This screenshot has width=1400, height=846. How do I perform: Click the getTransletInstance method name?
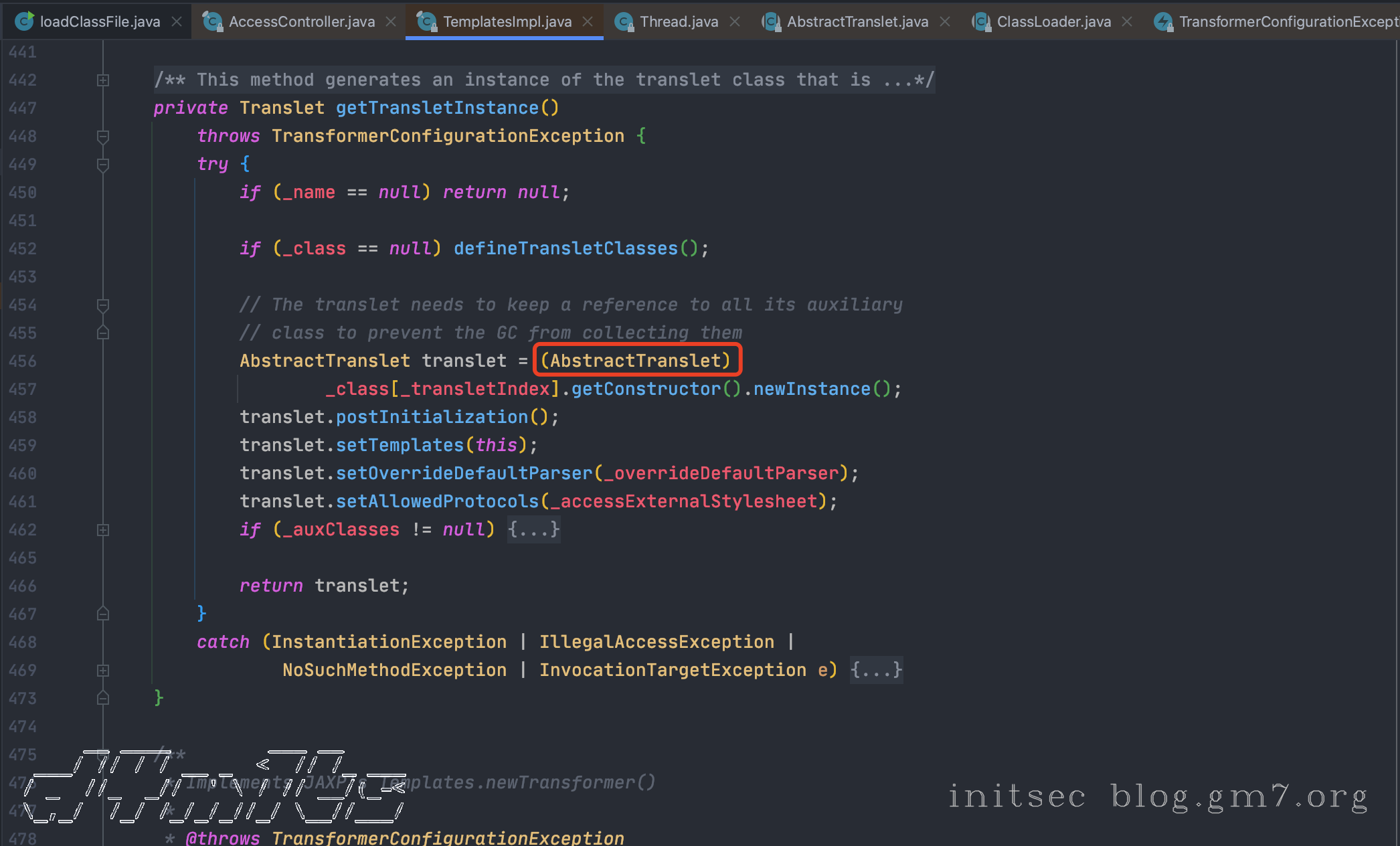pos(437,108)
